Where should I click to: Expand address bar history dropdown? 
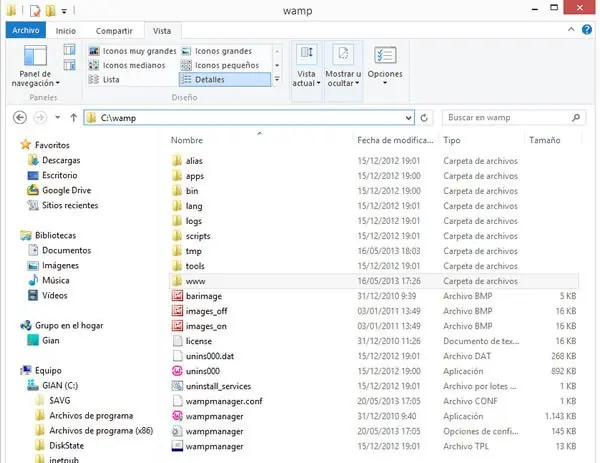coord(409,118)
